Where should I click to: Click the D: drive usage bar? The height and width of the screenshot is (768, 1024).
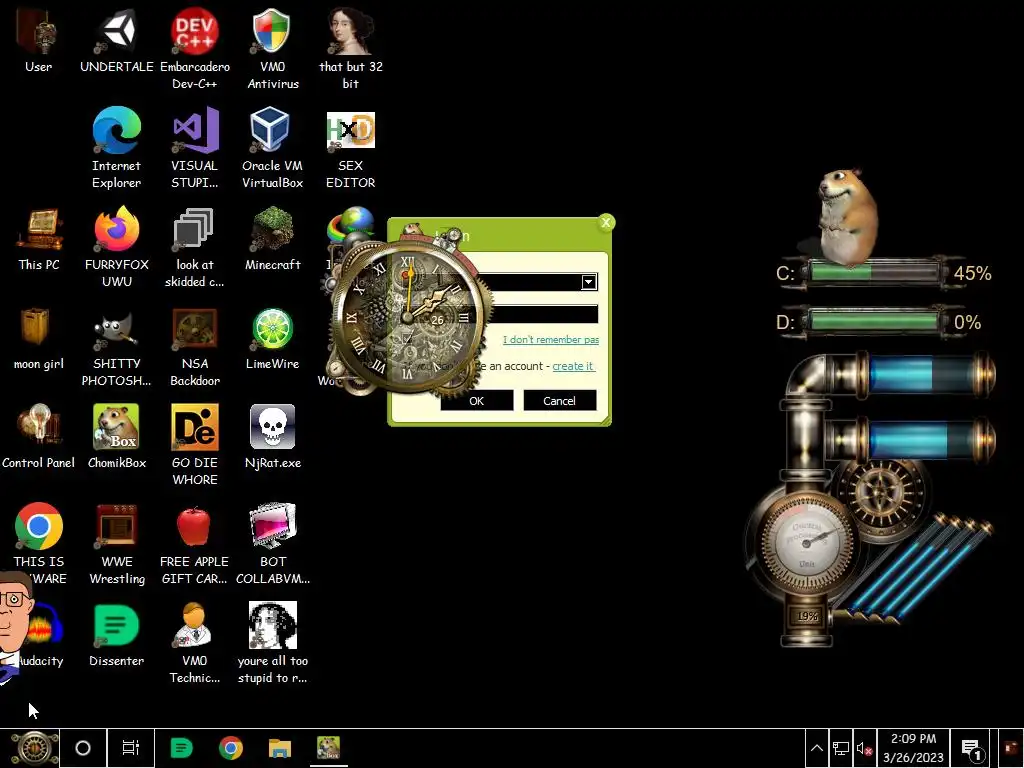coord(874,321)
